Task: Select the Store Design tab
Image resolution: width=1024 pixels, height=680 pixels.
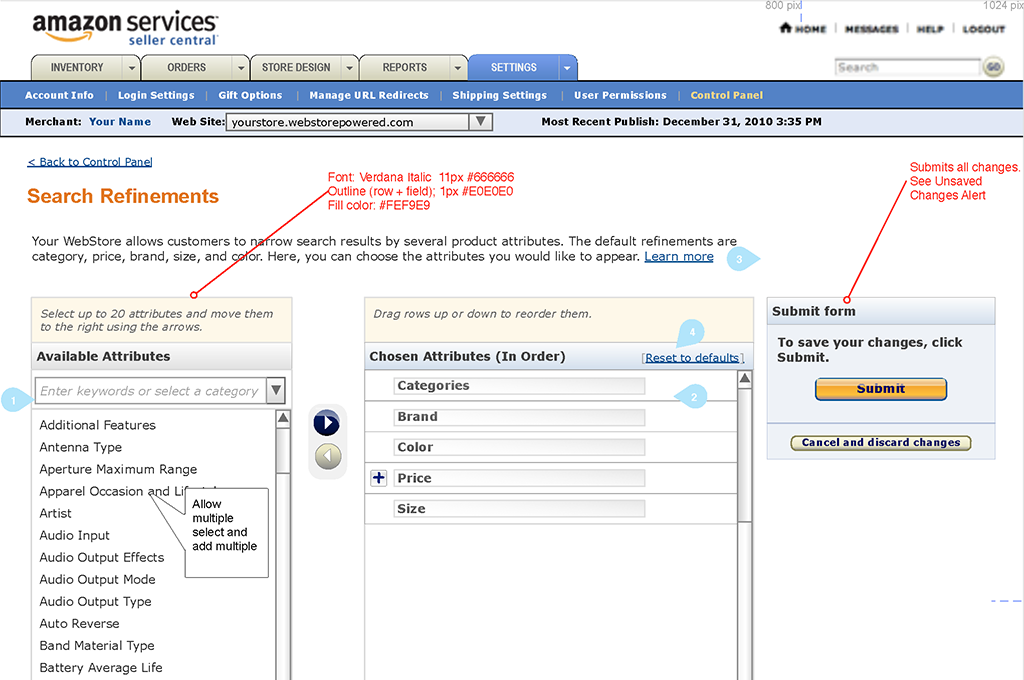Action: 296,67
